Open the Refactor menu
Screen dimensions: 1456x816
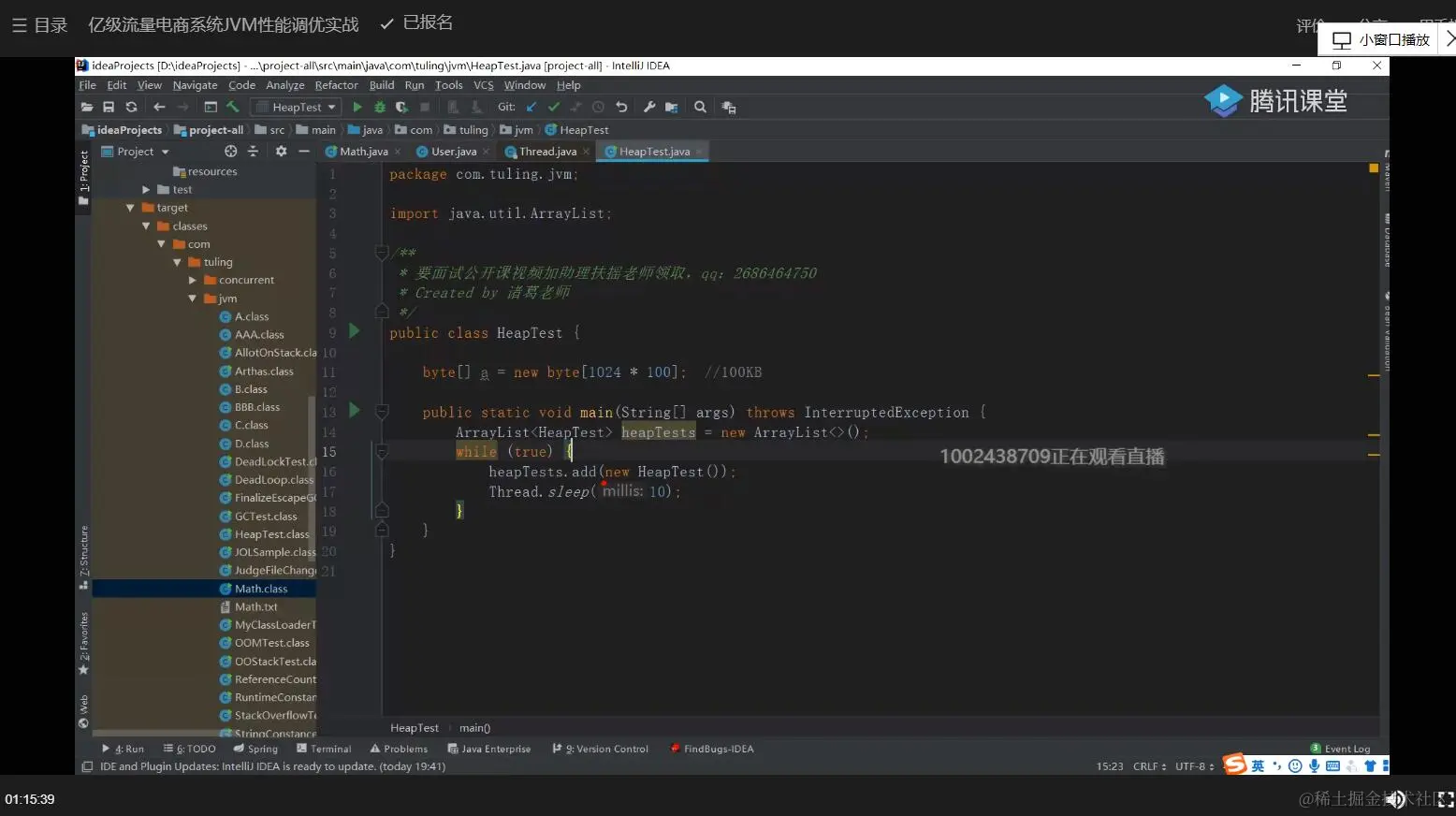(336, 85)
